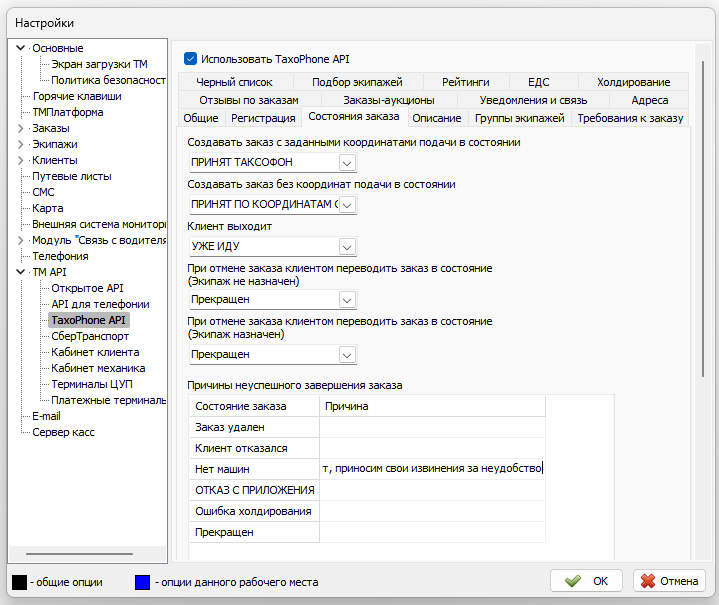The height and width of the screenshot is (605, 719).
Task: Select Экран загрузки ТМ in the tree
Action: (x=99, y=64)
